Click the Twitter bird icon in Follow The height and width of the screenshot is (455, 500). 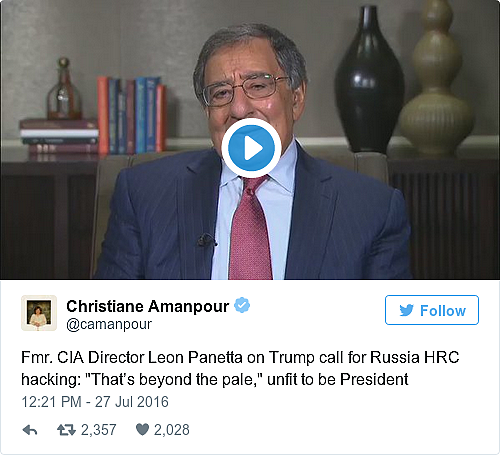click(406, 310)
